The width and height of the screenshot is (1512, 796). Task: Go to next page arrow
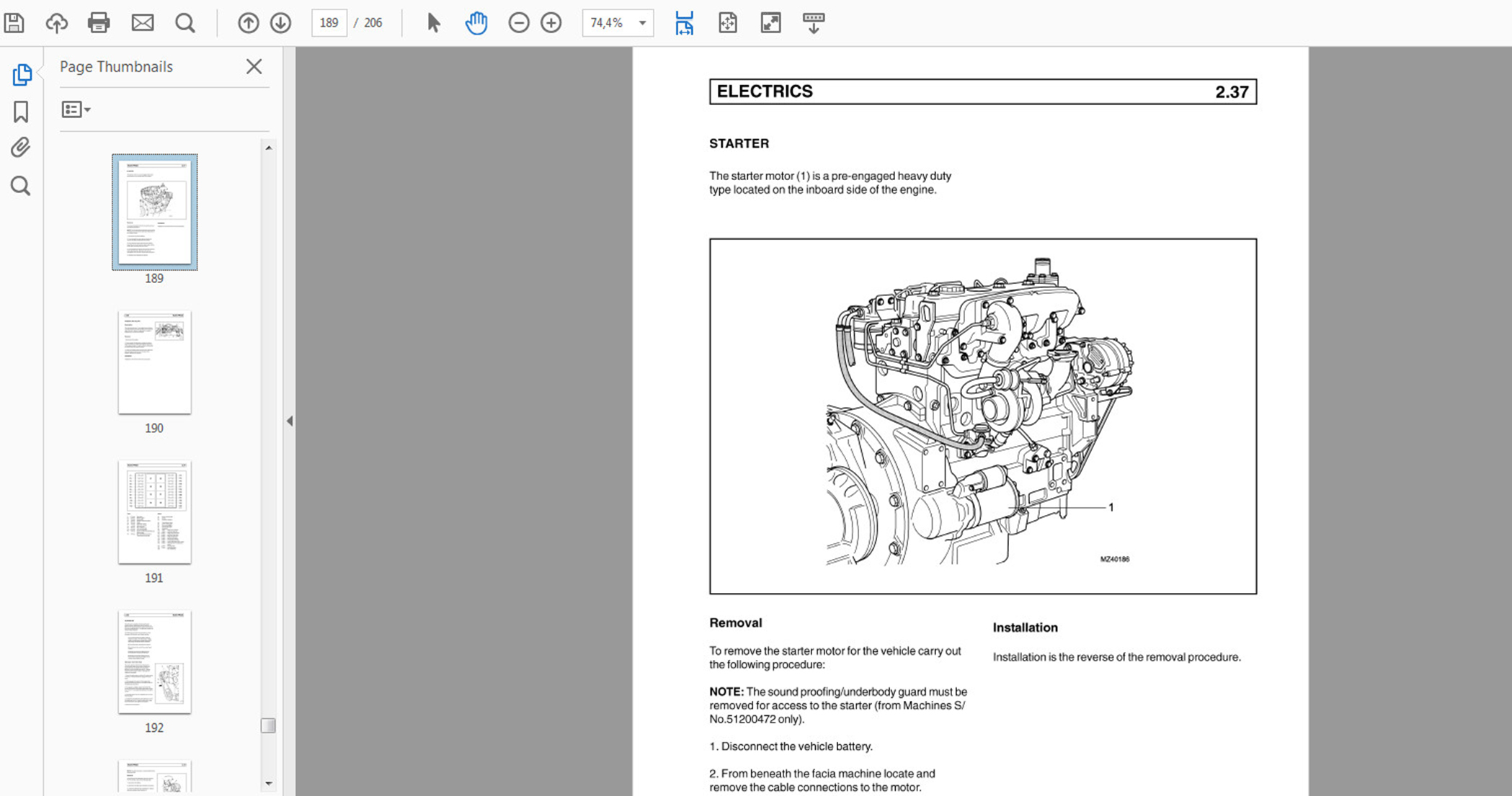click(x=280, y=23)
